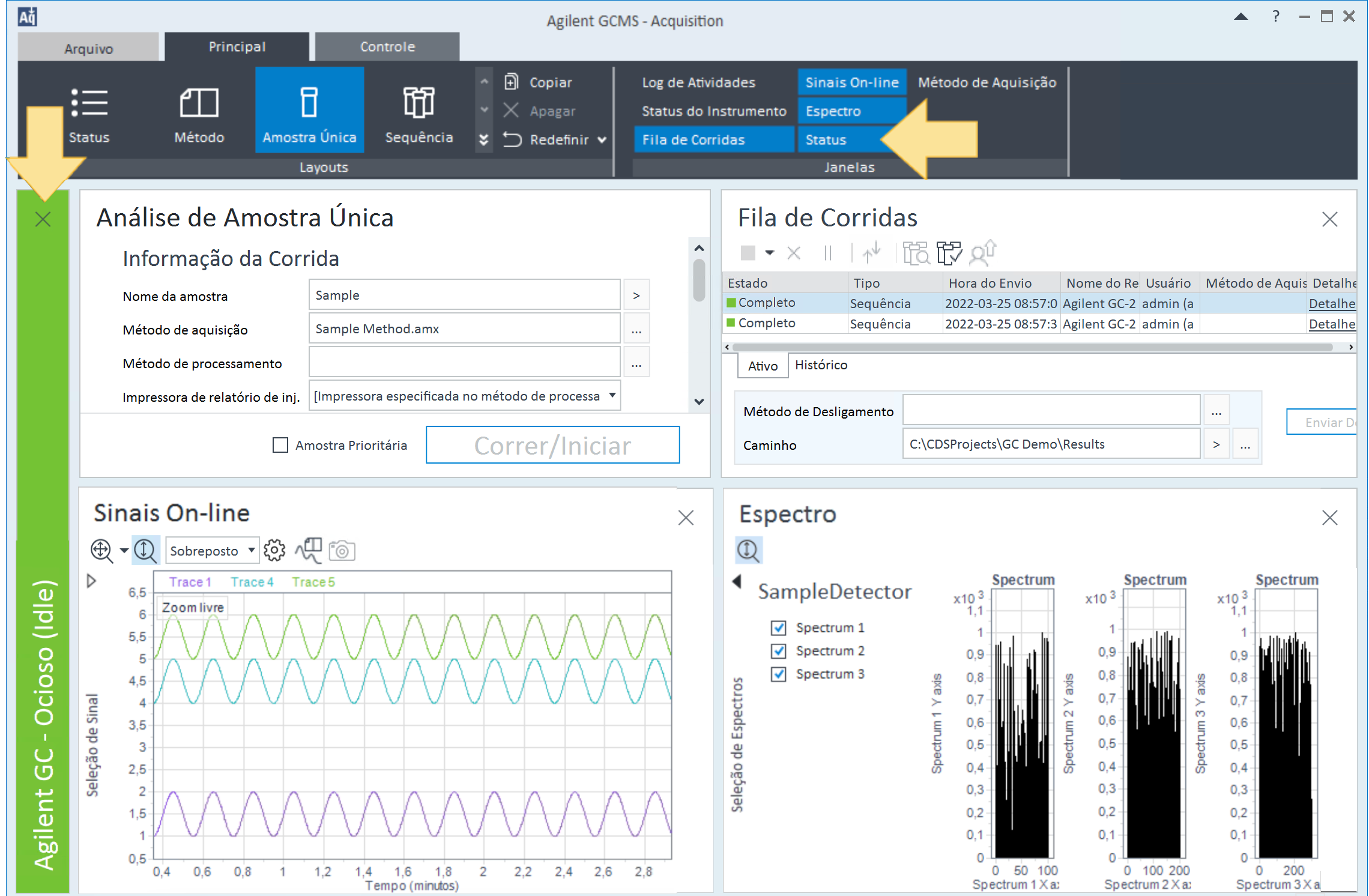Open the Método layout
1369x896 pixels.
[x=199, y=114]
